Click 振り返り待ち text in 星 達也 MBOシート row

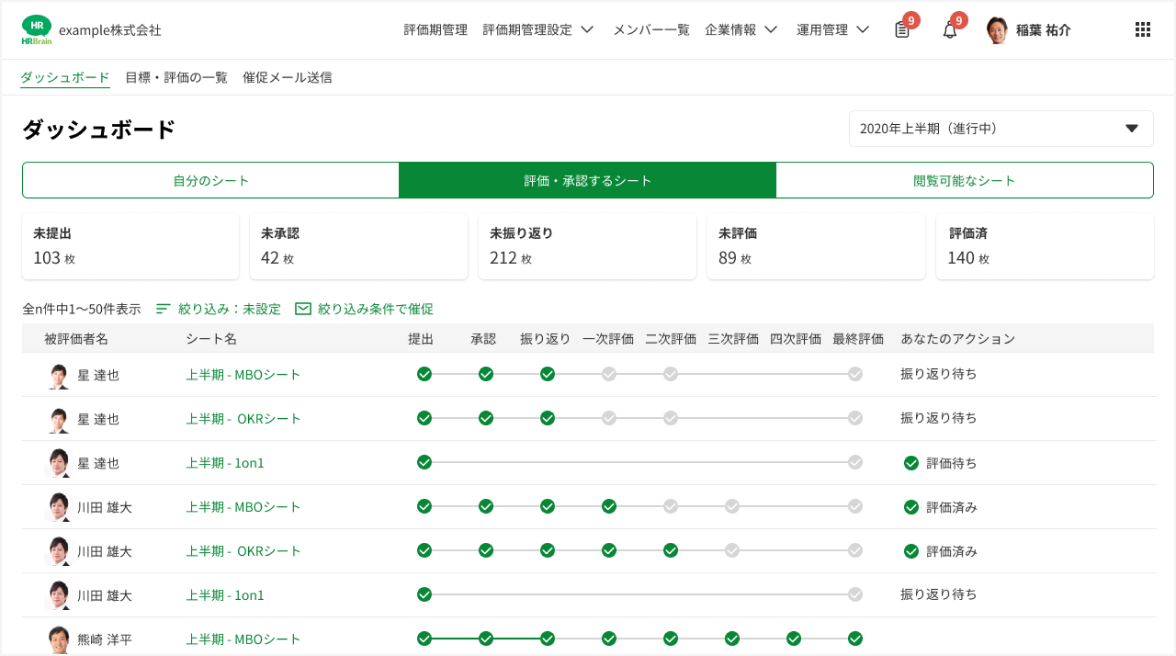(938, 374)
